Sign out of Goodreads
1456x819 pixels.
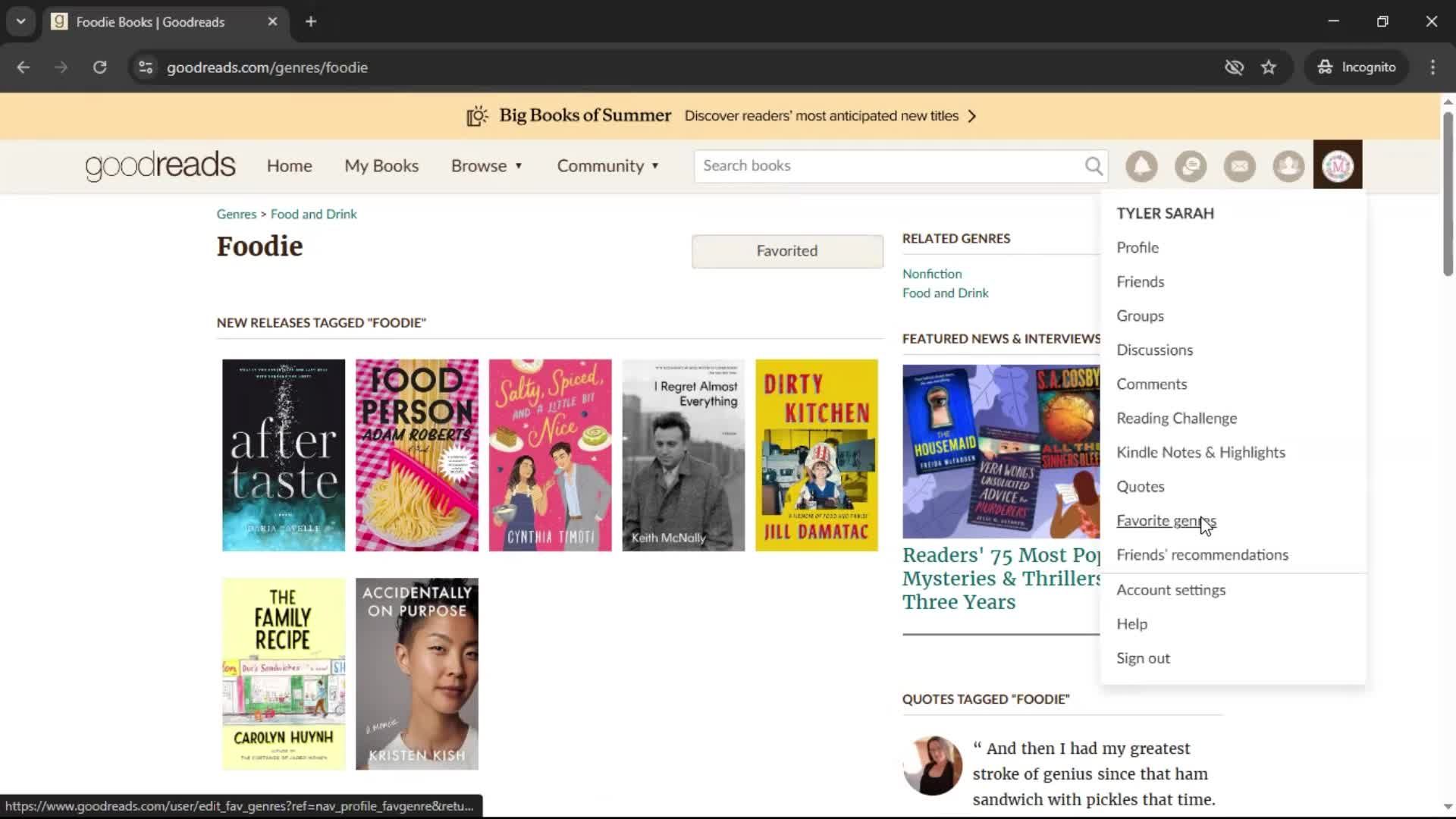click(1143, 658)
